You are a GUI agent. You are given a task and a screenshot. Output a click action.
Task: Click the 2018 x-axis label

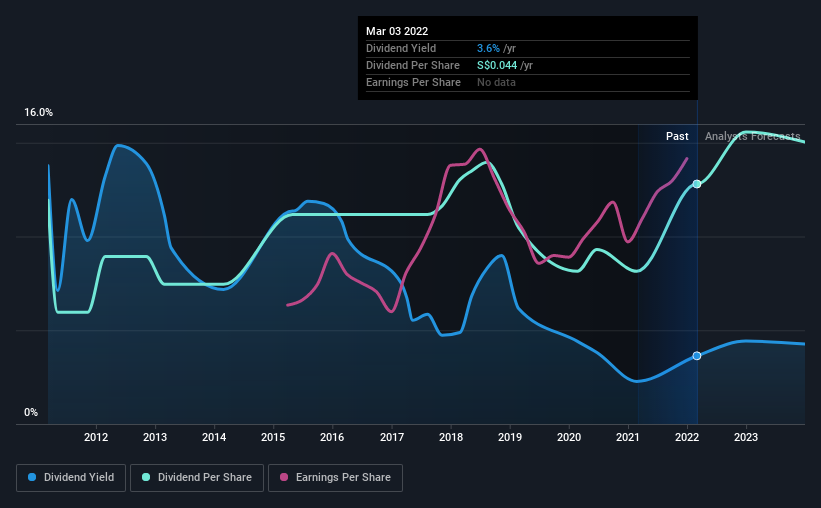[451, 437]
